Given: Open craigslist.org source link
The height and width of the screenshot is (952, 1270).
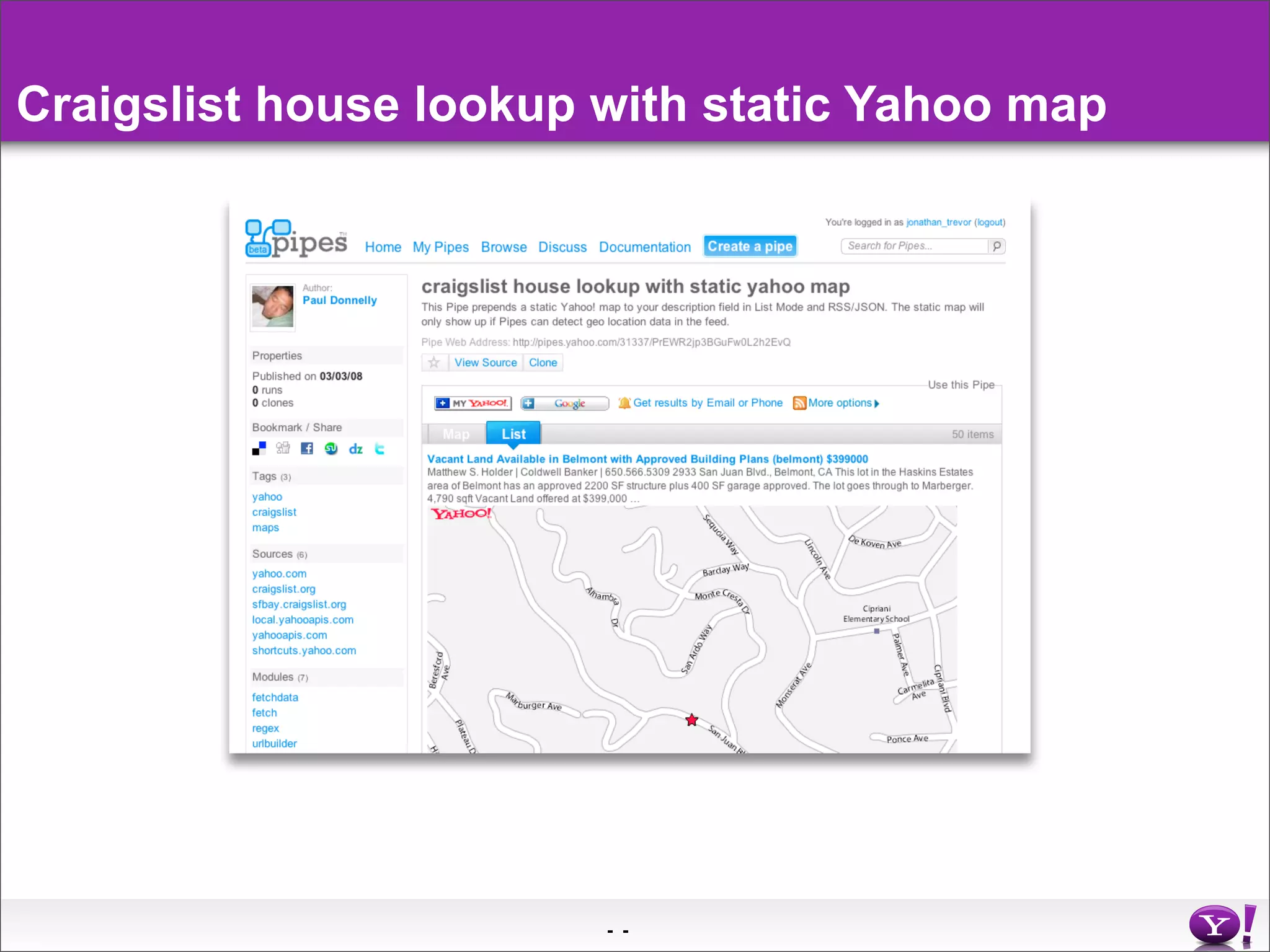Looking at the screenshot, I should point(283,589).
